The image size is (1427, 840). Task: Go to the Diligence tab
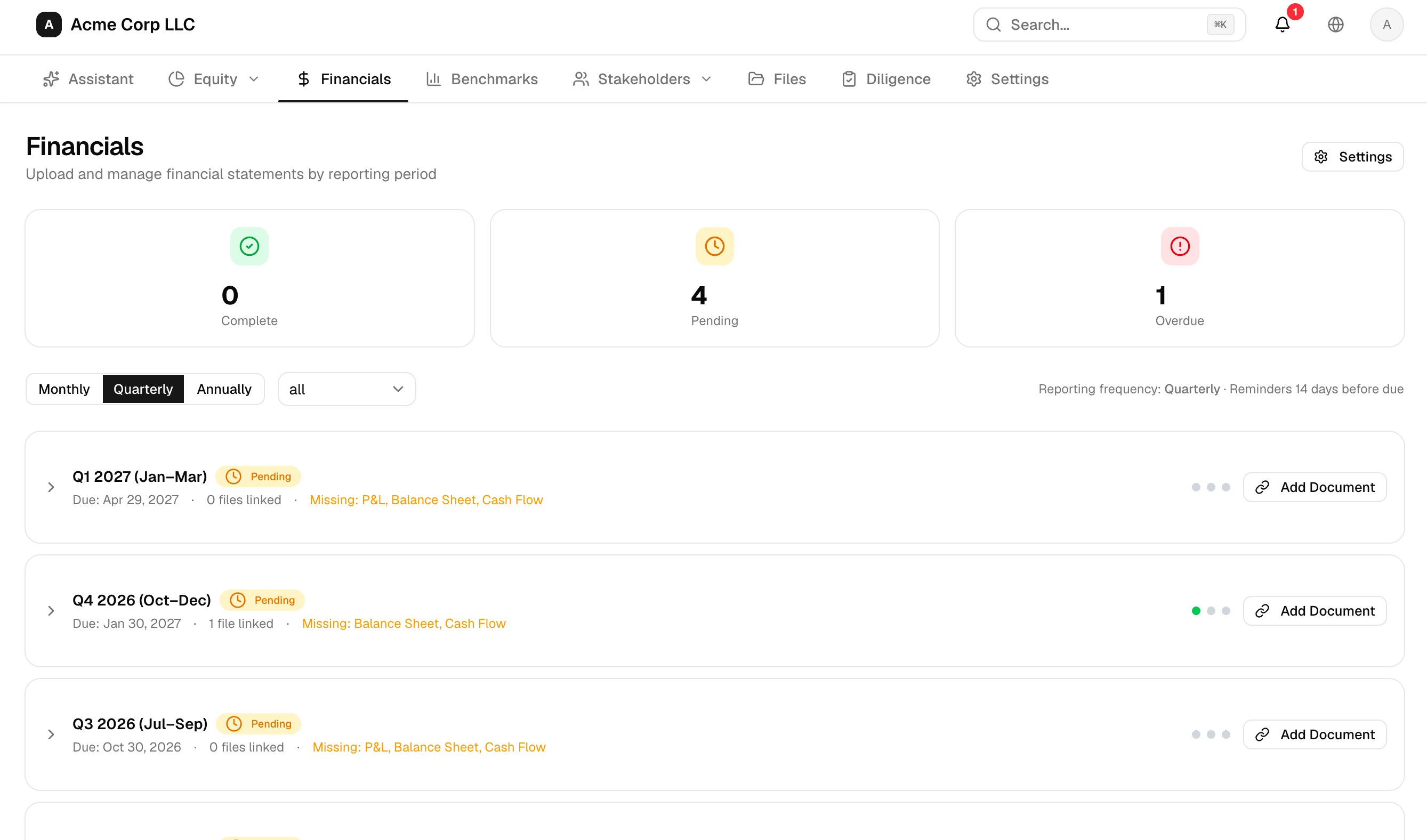coord(885,79)
